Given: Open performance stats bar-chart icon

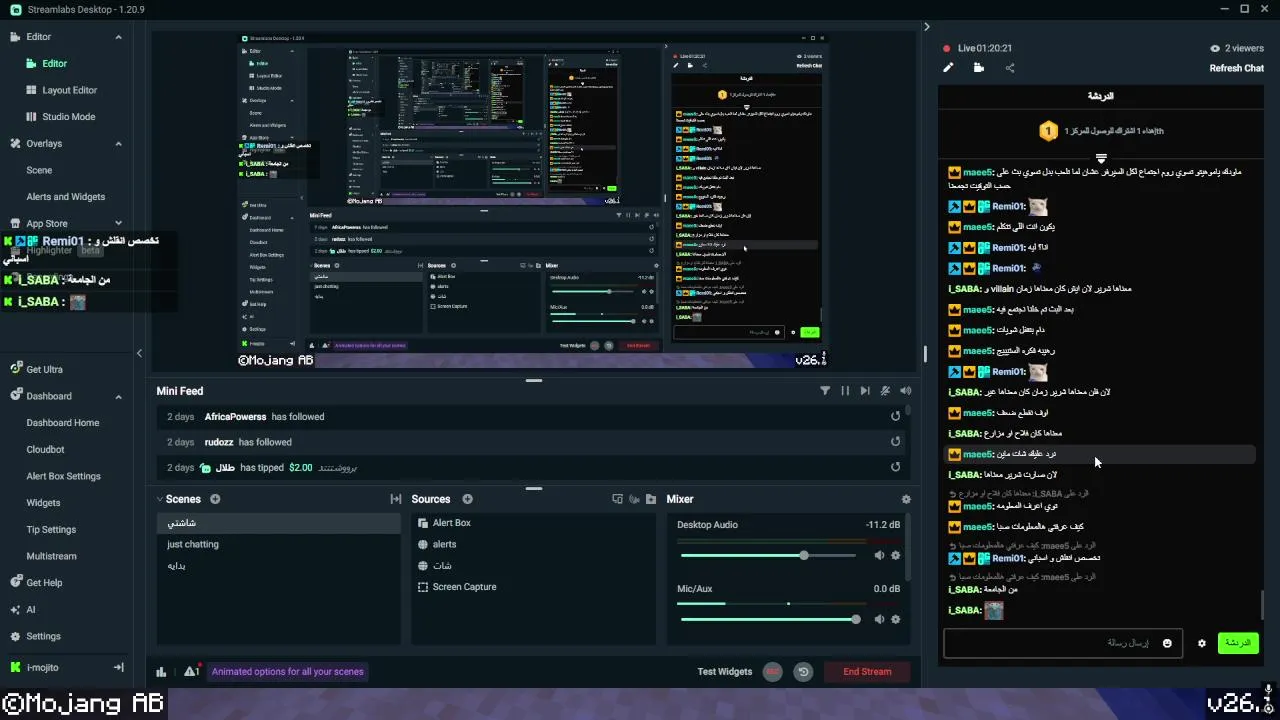Looking at the screenshot, I should [x=161, y=672].
